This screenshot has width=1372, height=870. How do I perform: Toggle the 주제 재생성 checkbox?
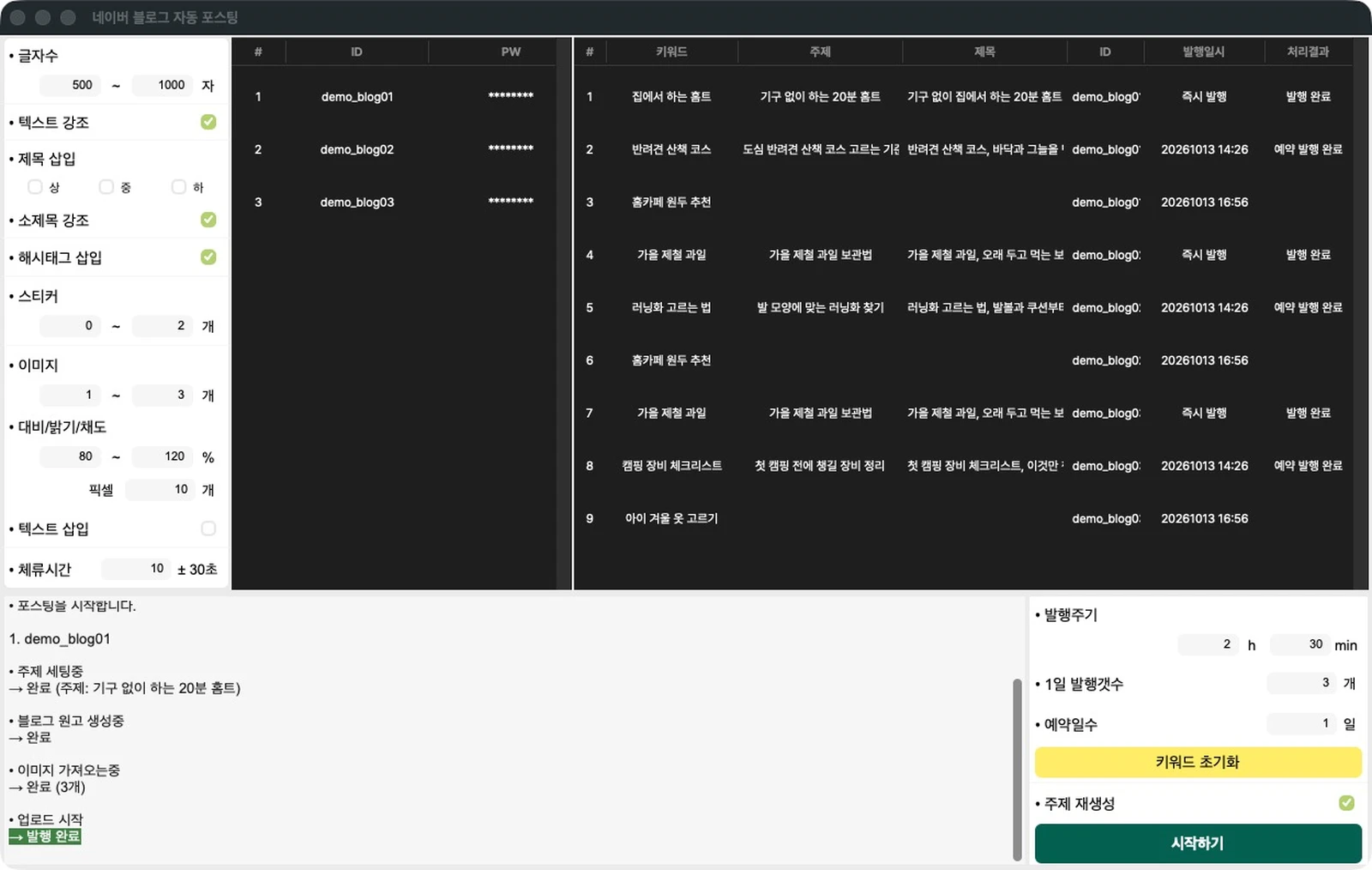pos(1346,803)
